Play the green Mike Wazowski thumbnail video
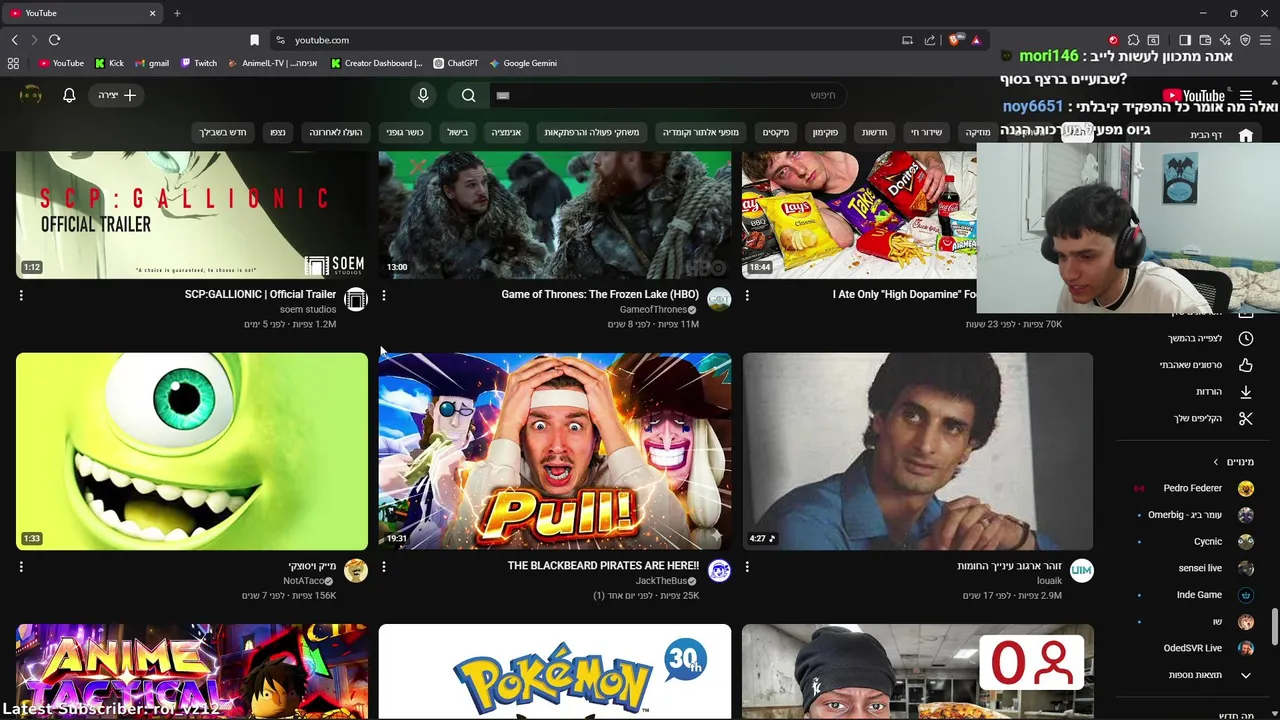 [x=192, y=451]
